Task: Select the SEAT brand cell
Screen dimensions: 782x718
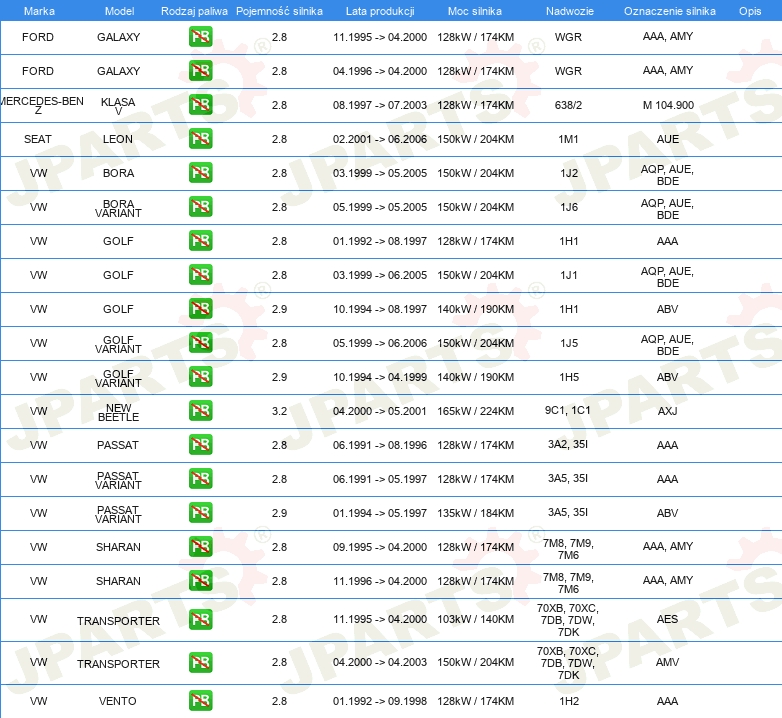Action: coord(38,139)
